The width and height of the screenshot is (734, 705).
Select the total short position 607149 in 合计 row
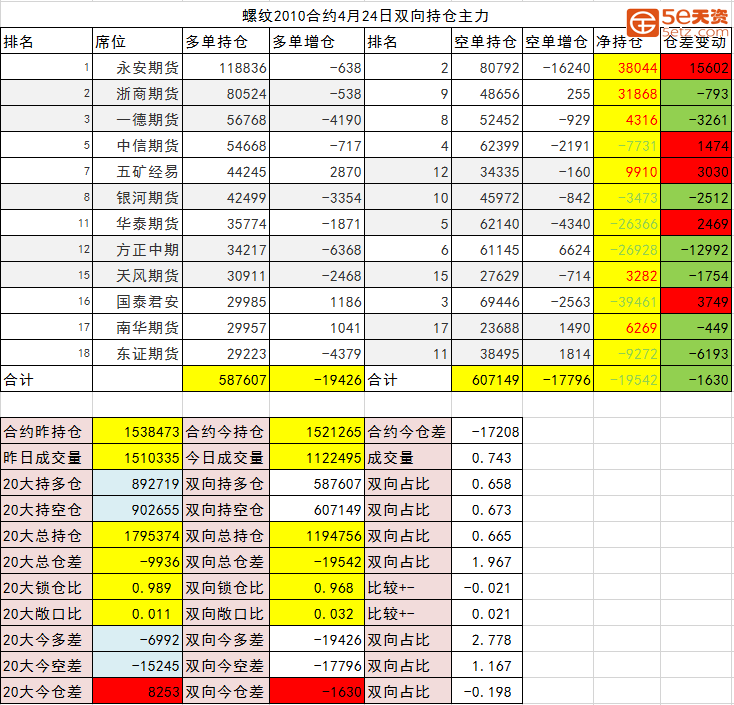click(x=487, y=380)
